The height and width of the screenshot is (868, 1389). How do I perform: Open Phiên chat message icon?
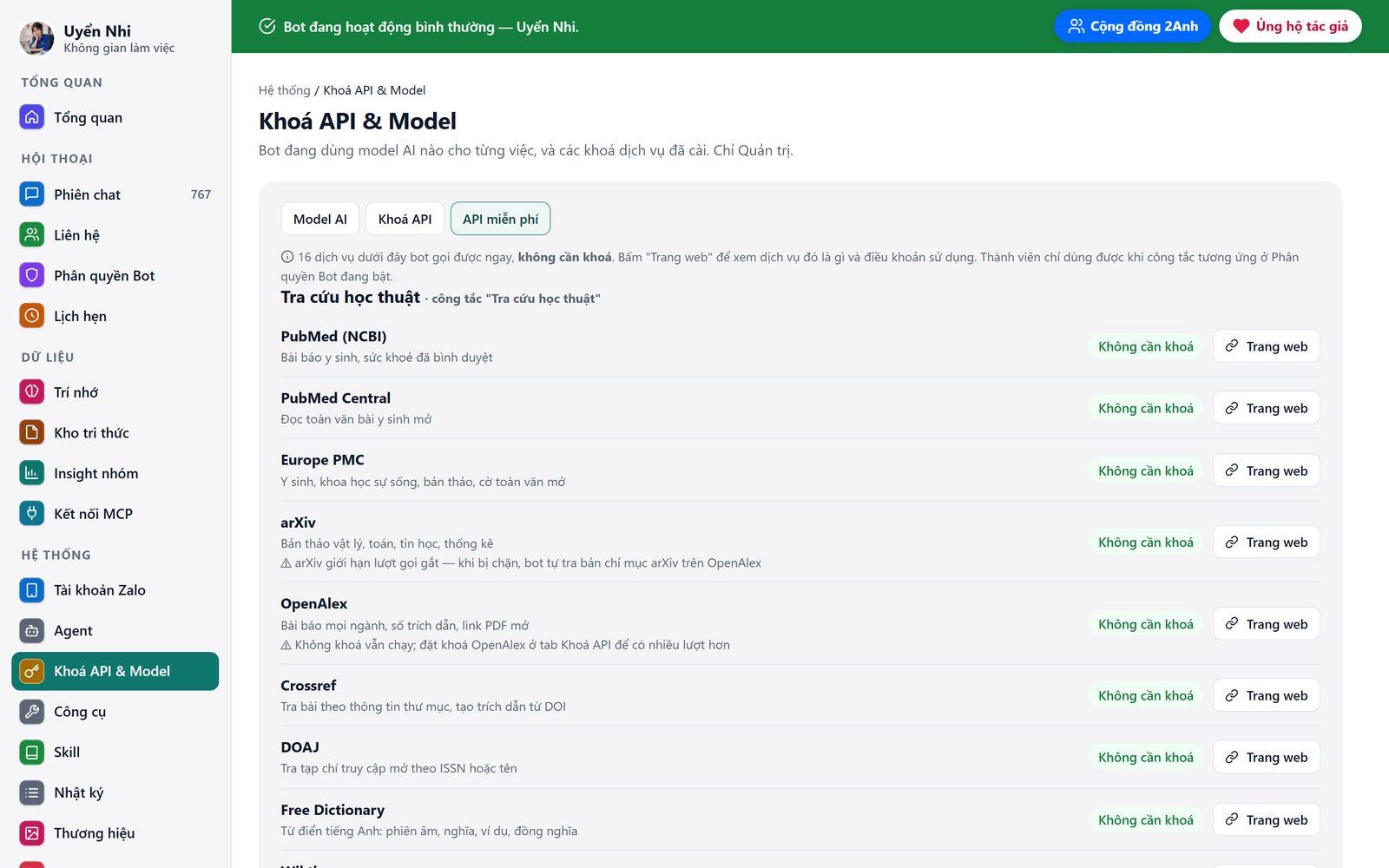32,194
